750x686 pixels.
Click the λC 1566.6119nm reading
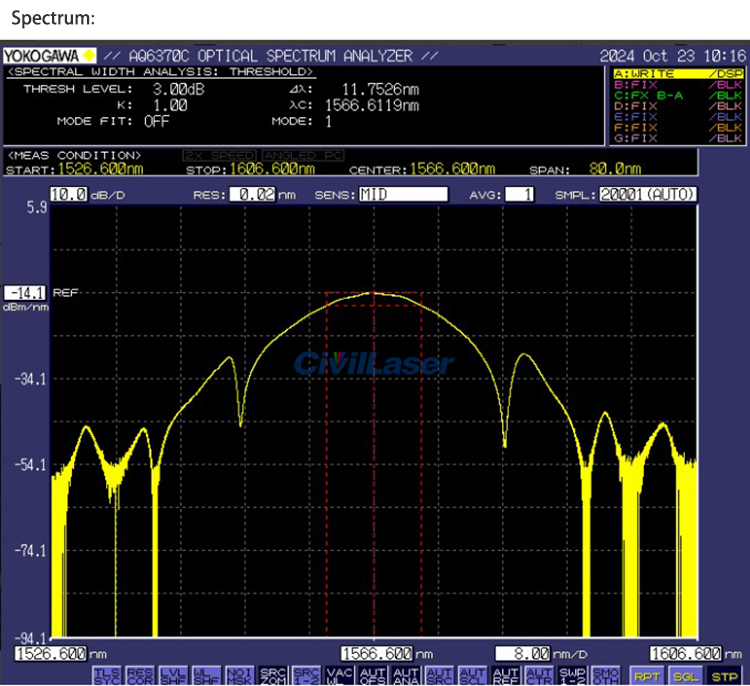pos(372,105)
